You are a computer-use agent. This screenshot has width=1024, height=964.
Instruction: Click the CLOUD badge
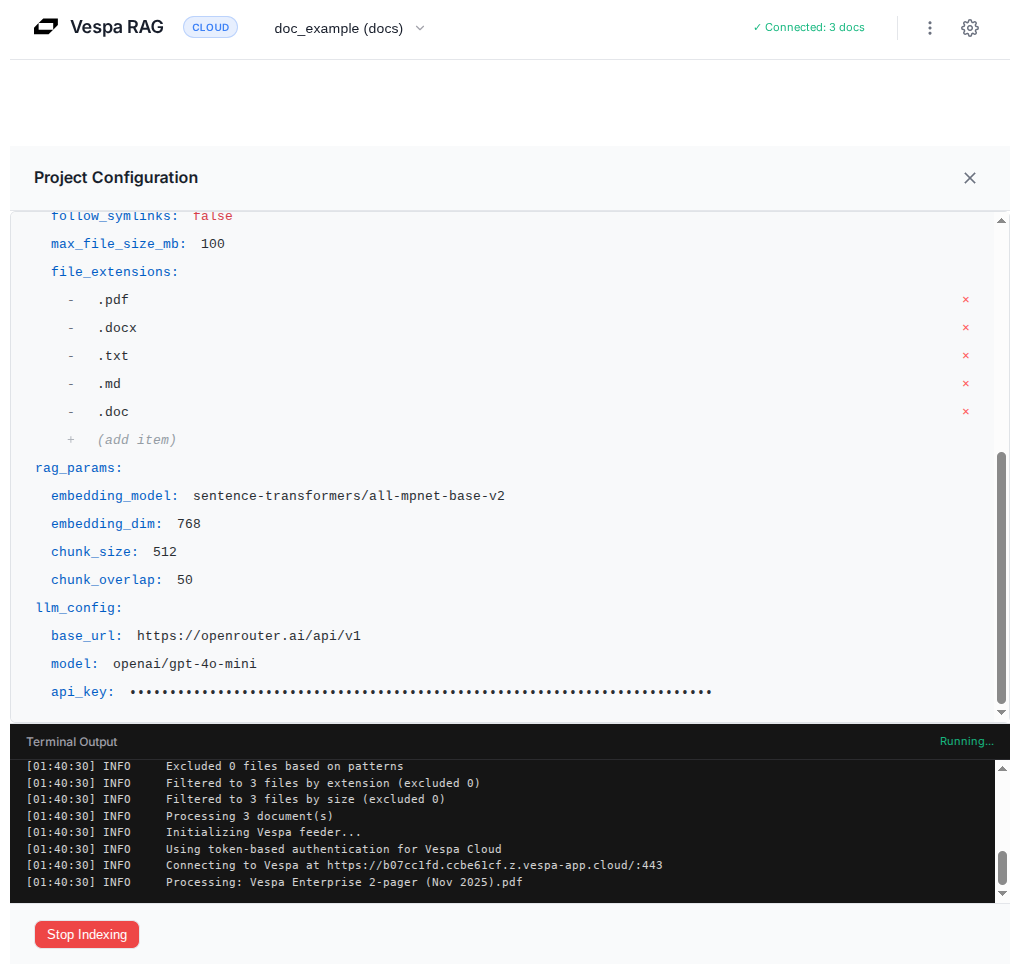point(210,27)
